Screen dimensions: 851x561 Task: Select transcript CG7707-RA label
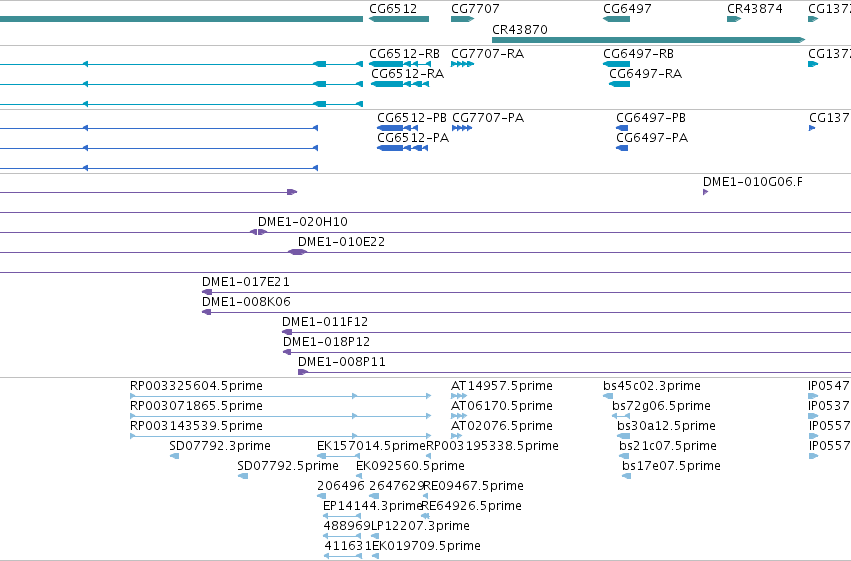[x=487, y=54]
